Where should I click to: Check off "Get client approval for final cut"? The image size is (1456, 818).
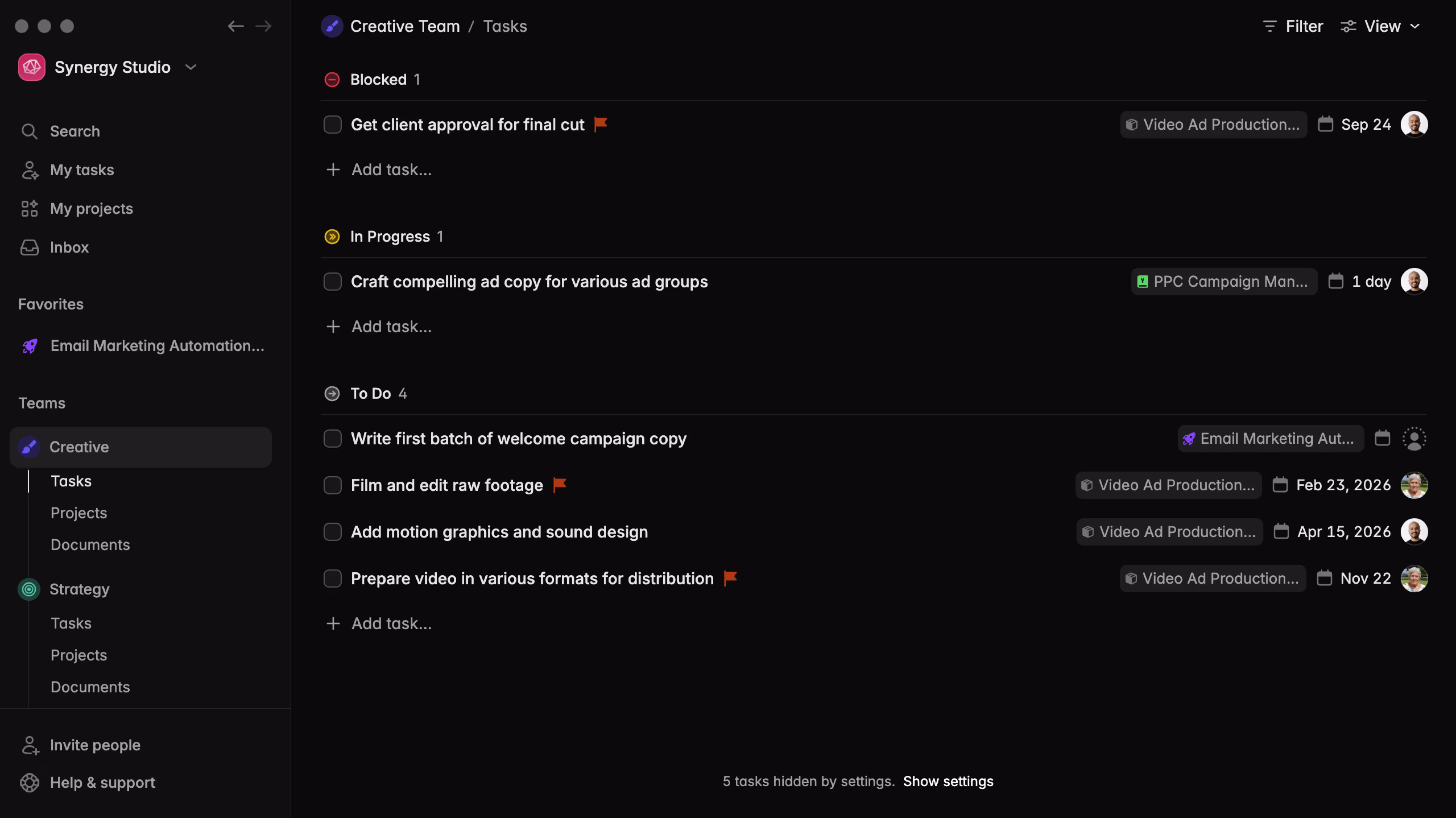333,124
